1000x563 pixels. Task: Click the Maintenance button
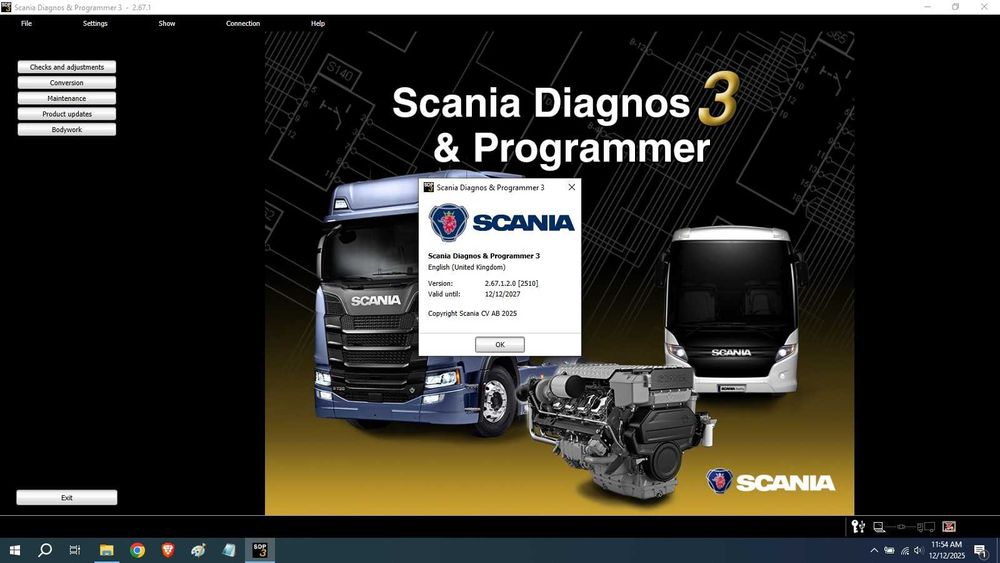(x=67, y=98)
